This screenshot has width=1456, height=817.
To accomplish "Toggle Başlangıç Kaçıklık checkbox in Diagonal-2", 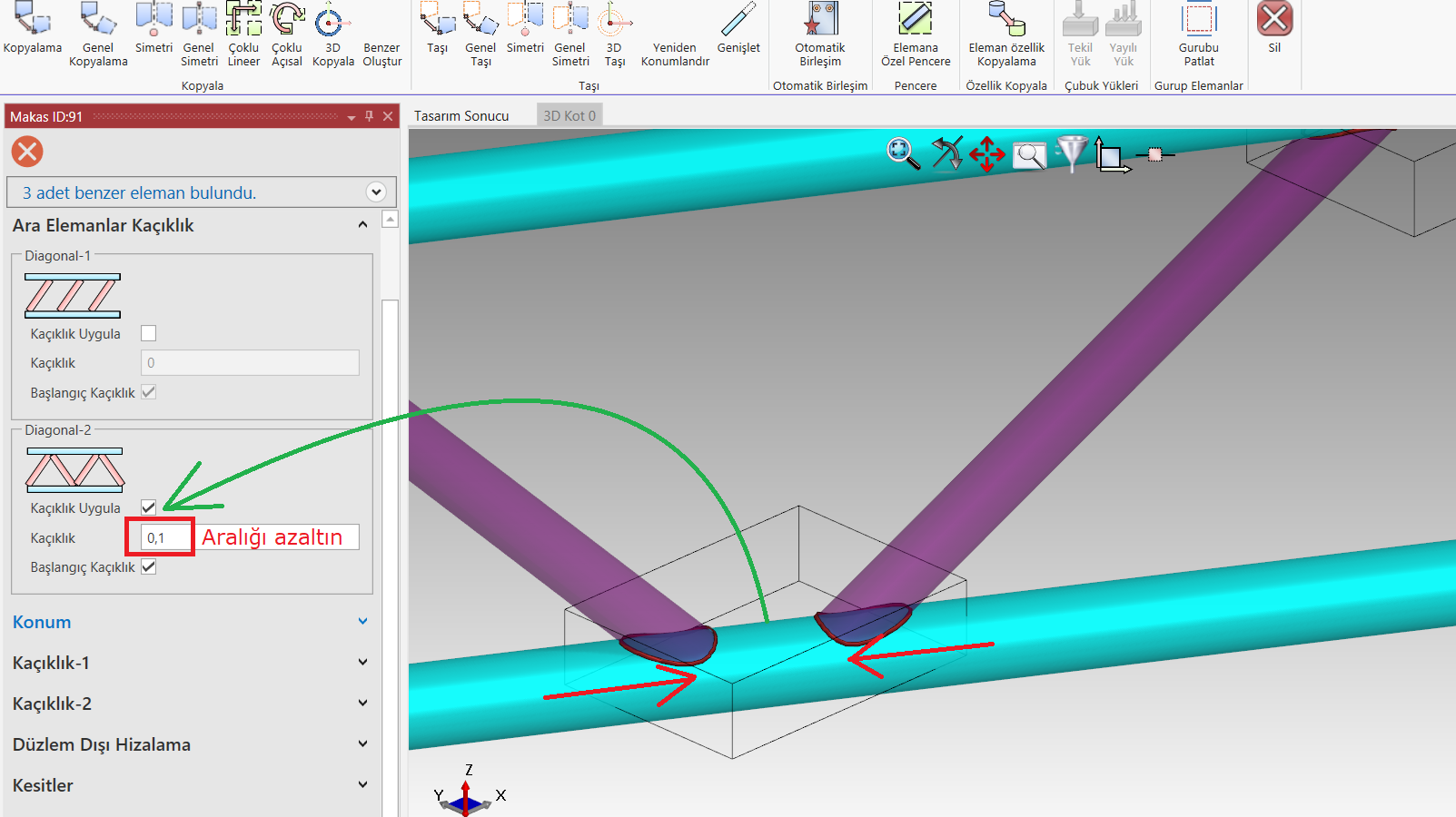I will pyautogui.click(x=149, y=566).
